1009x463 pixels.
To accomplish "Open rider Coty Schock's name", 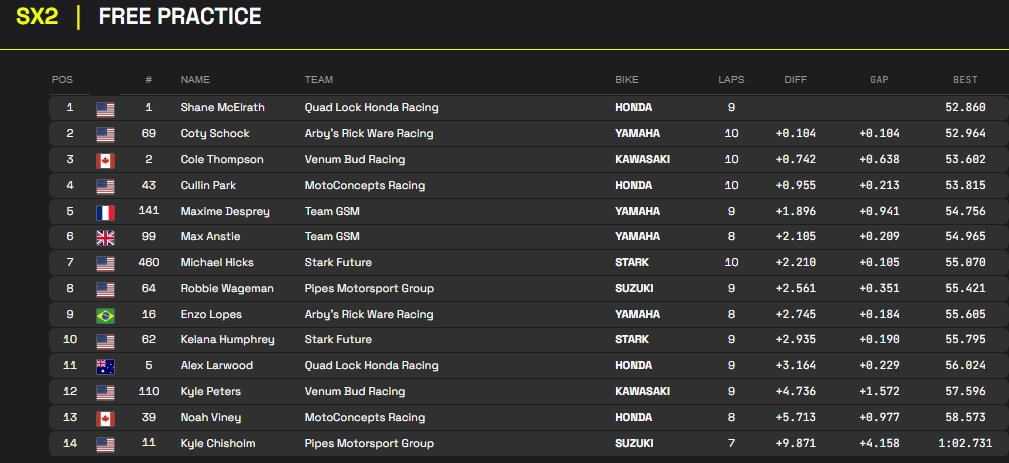I will (x=215, y=134).
